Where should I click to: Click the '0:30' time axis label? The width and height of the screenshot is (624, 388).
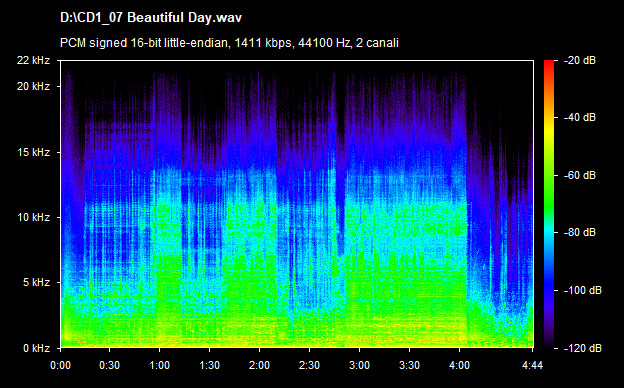click(x=109, y=365)
